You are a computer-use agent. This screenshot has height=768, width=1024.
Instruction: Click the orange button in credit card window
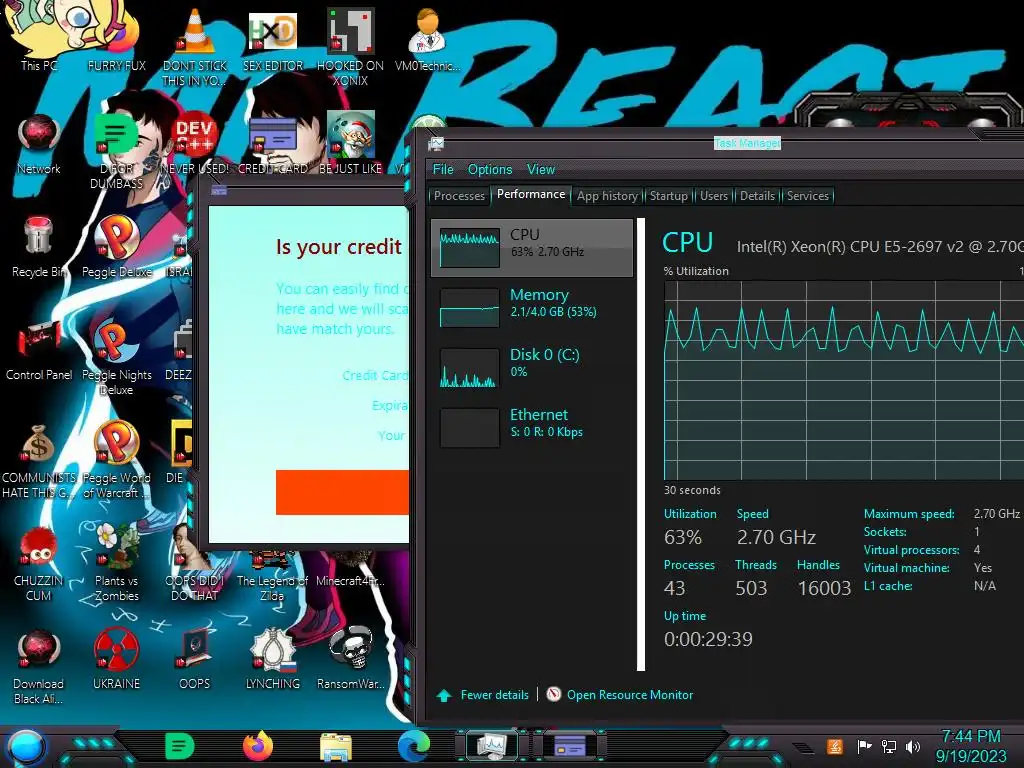(342, 492)
